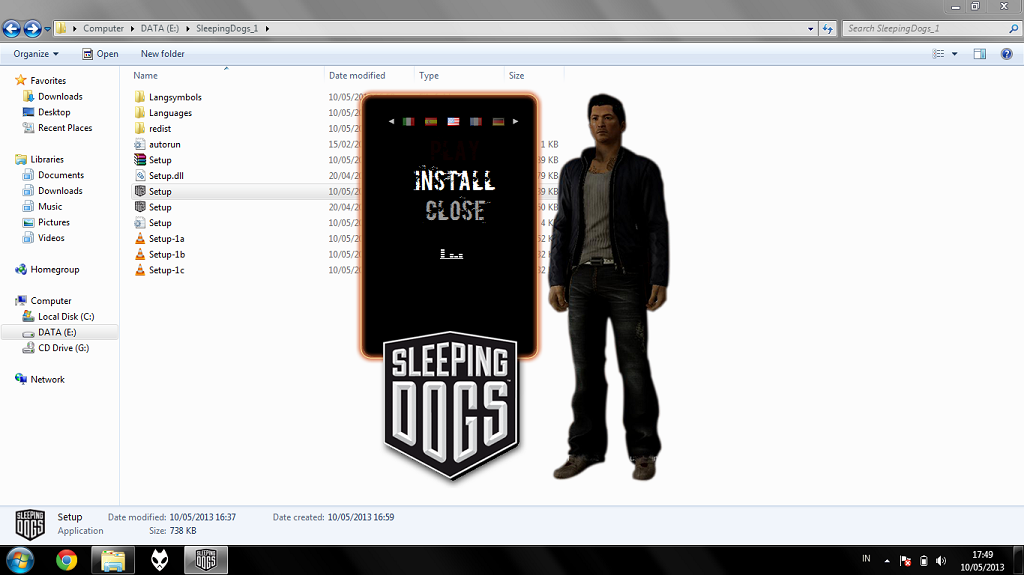Image resolution: width=1024 pixels, height=575 pixels.
Task: Sort by Date modified column header
Action: (x=357, y=76)
